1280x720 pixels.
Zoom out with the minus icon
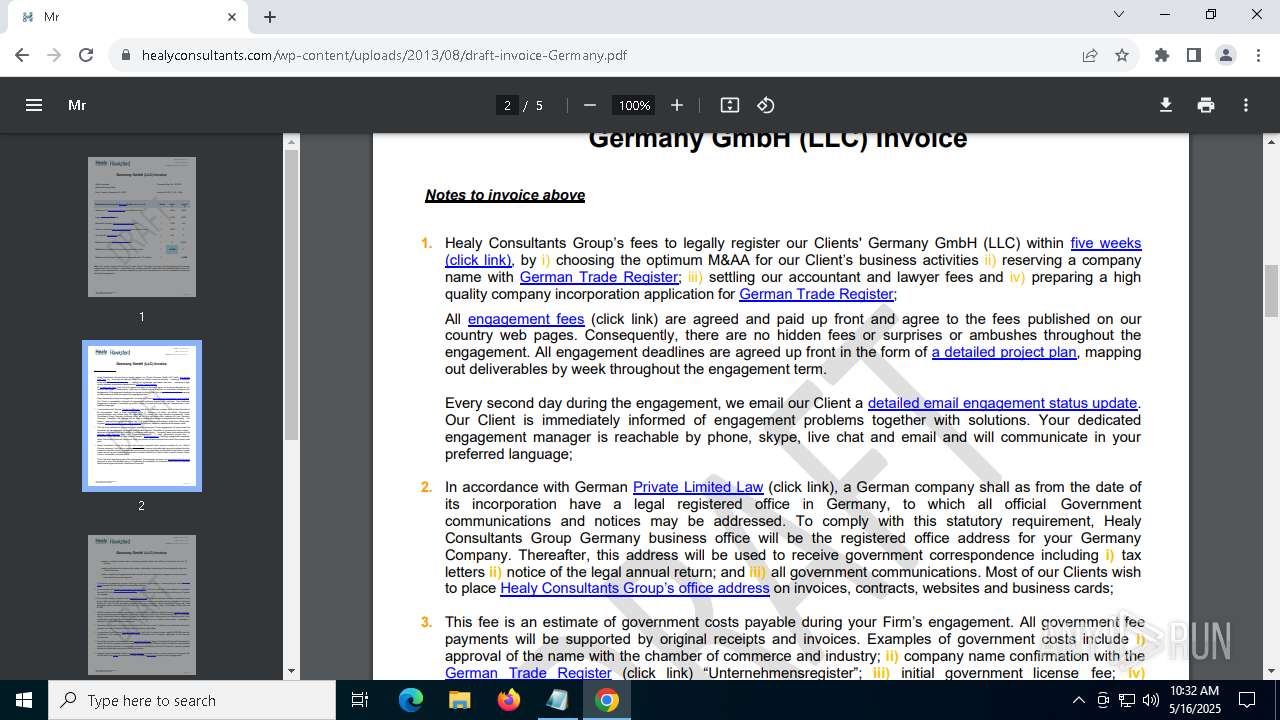click(x=590, y=105)
